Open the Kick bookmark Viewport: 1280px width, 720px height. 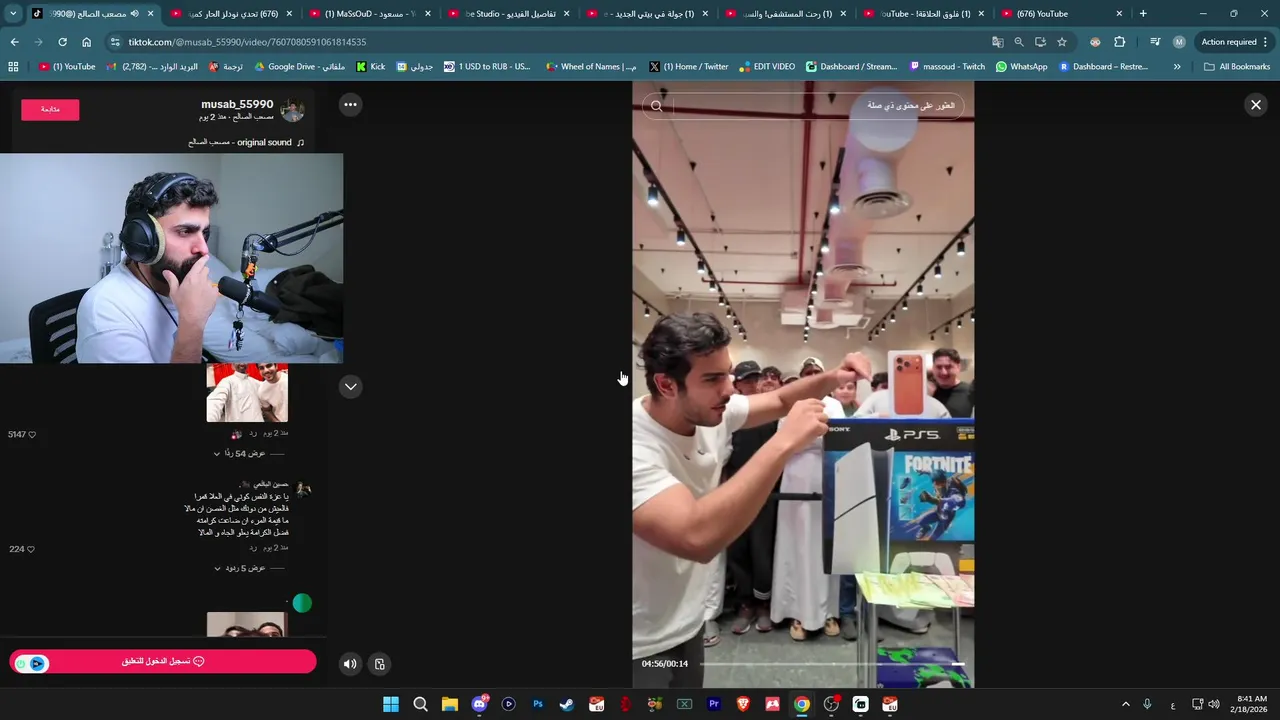tap(371, 67)
